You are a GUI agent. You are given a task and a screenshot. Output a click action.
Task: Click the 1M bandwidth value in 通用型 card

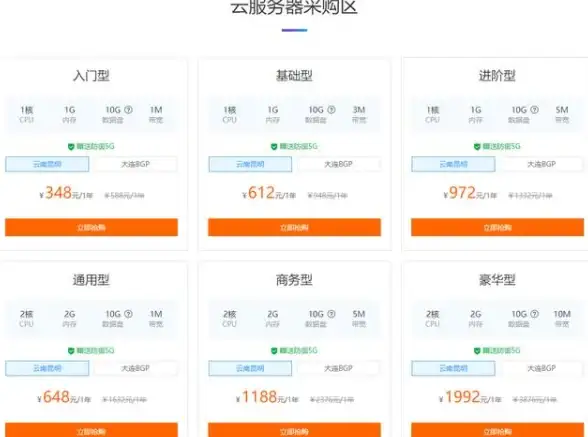click(x=156, y=314)
